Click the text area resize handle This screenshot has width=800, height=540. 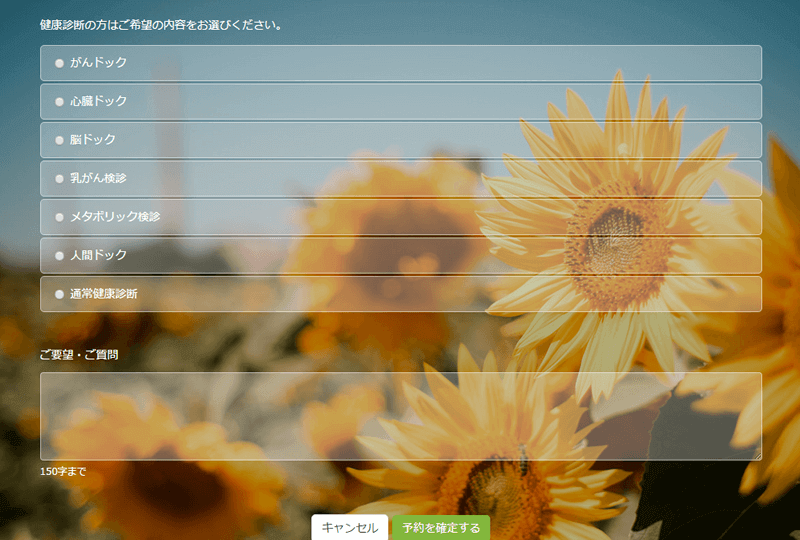[x=757, y=456]
